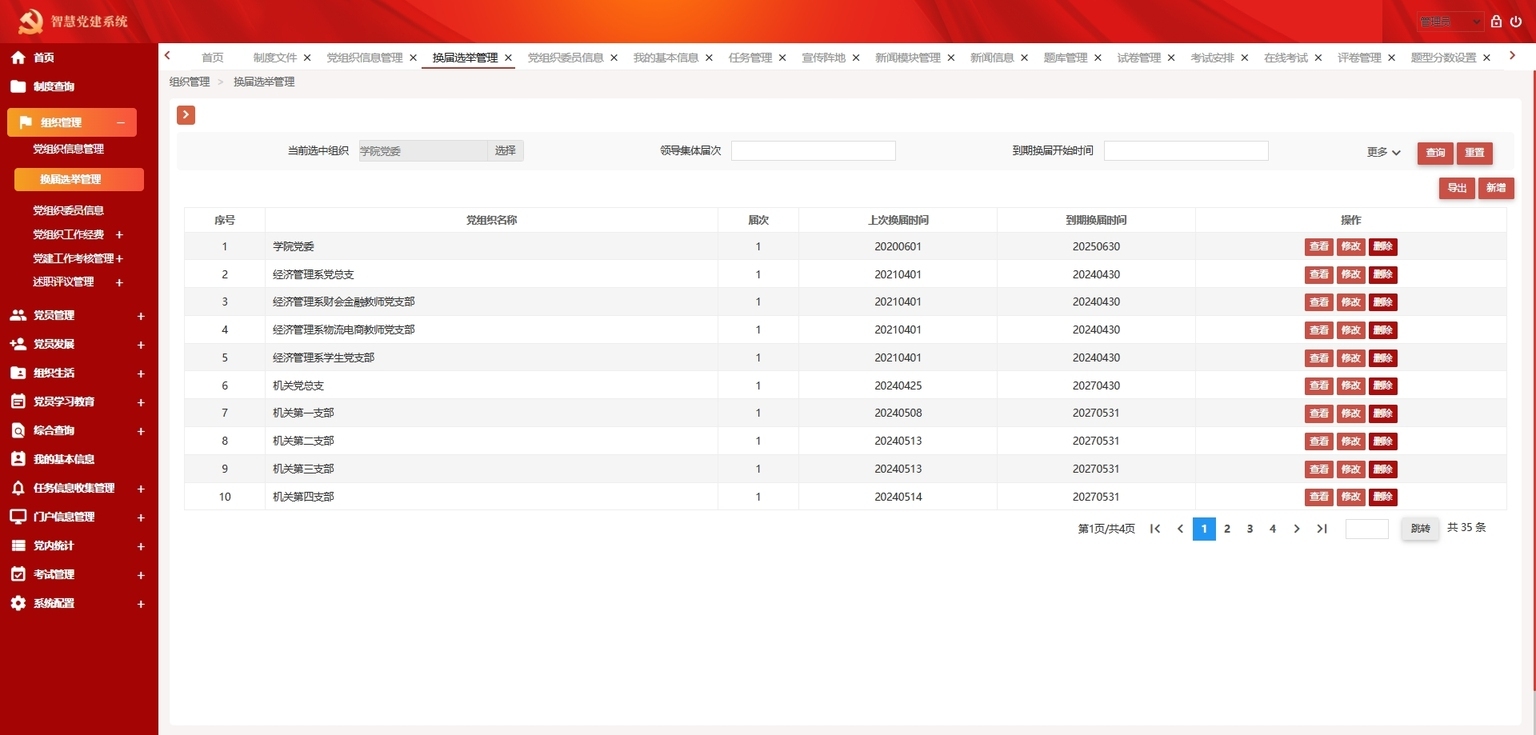Click the list icon for 党内统计
This screenshot has height=735, width=1536.
point(18,546)
